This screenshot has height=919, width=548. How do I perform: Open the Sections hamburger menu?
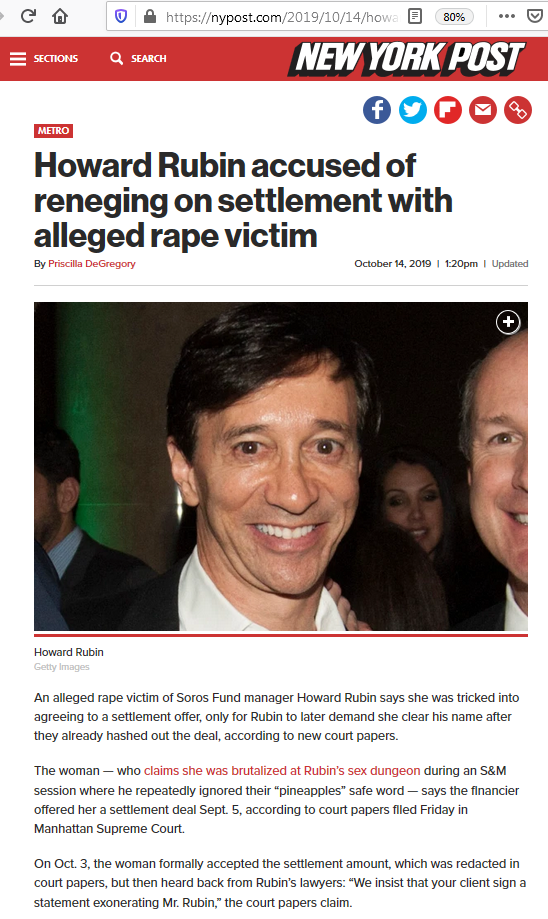coord(44,59)
